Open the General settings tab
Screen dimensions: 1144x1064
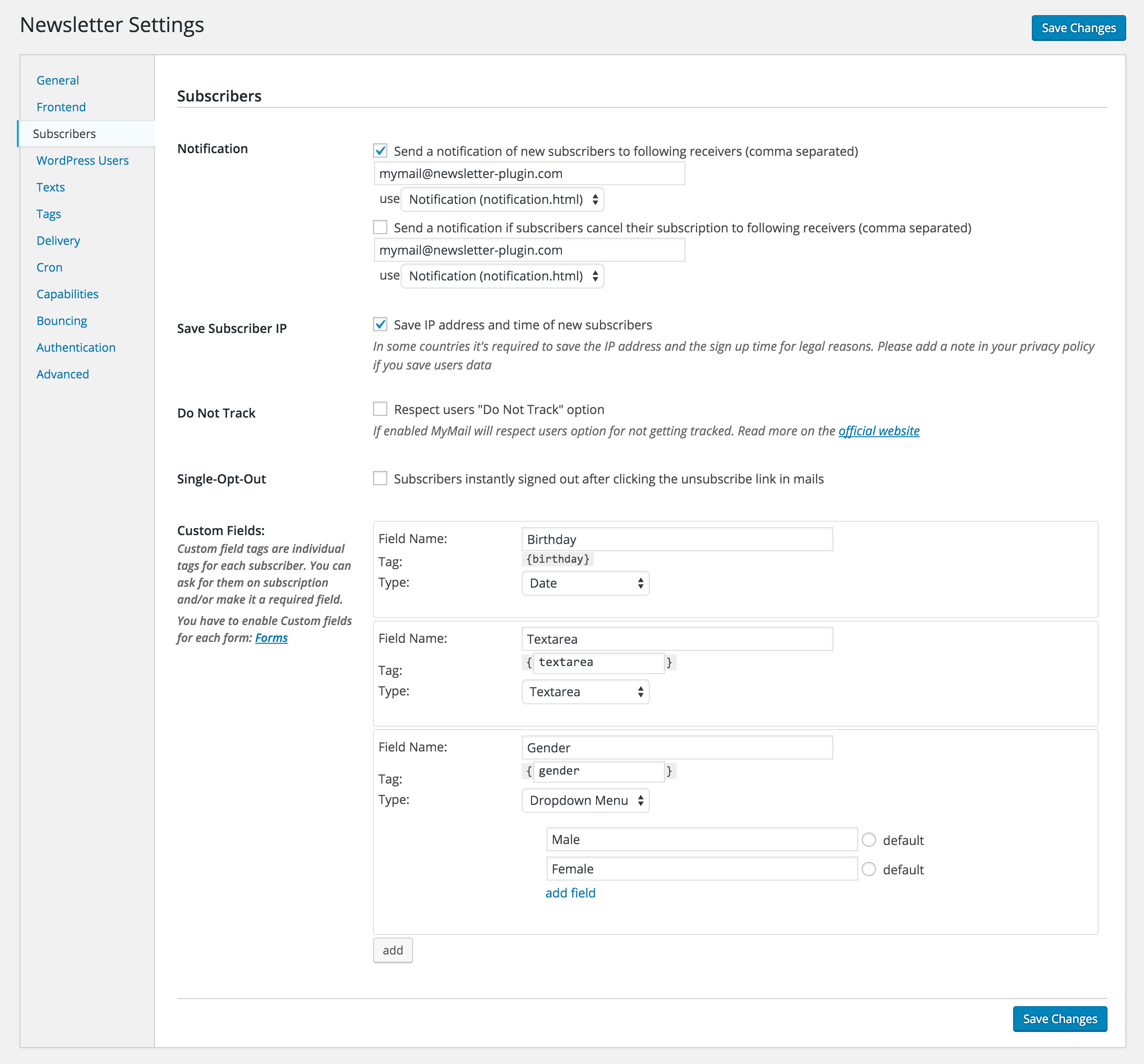[57, 80]
